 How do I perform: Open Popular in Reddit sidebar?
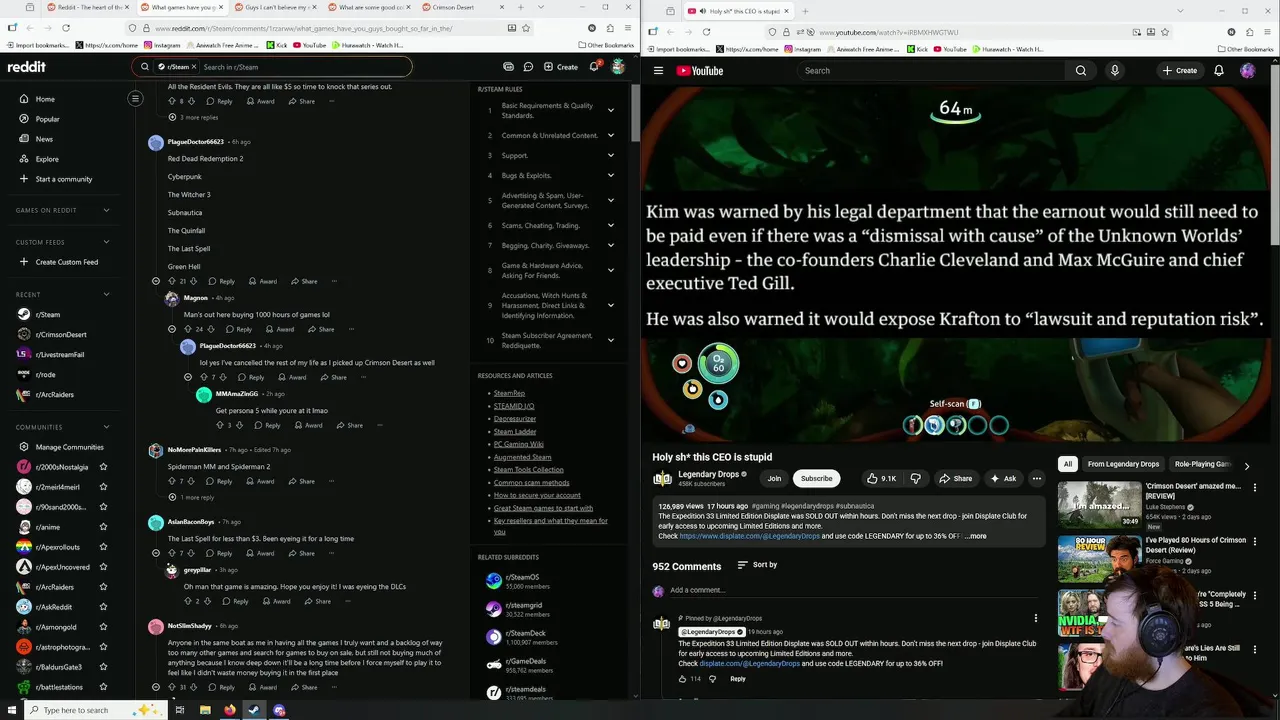pyautogui.click(x=47, y=119)
